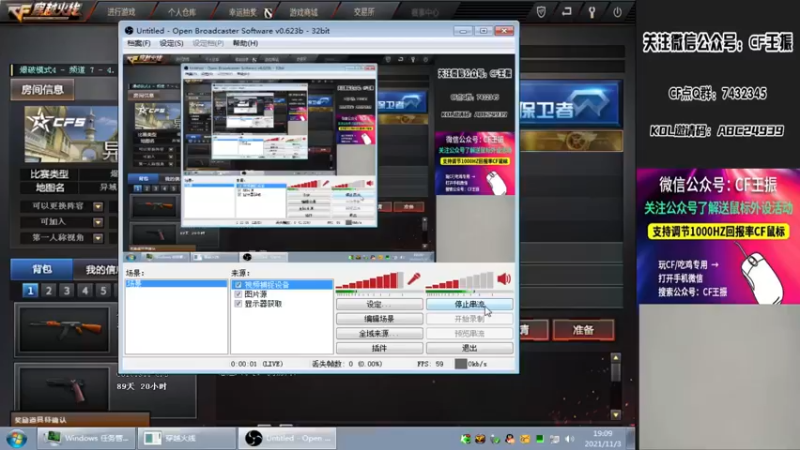Switch to the 我的信息 tab
The image size is (800, 450).
[98, 269]
